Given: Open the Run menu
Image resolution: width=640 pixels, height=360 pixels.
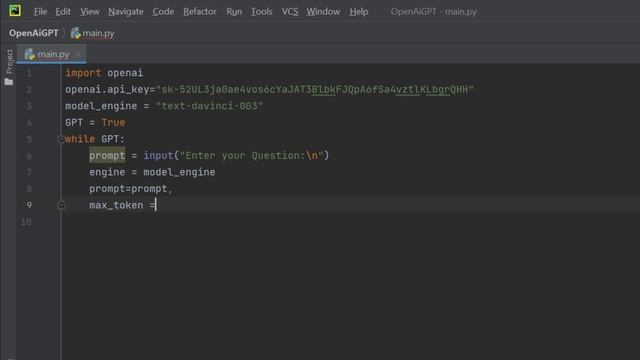Looking at the screenshot, I should [x=234, y=11].
